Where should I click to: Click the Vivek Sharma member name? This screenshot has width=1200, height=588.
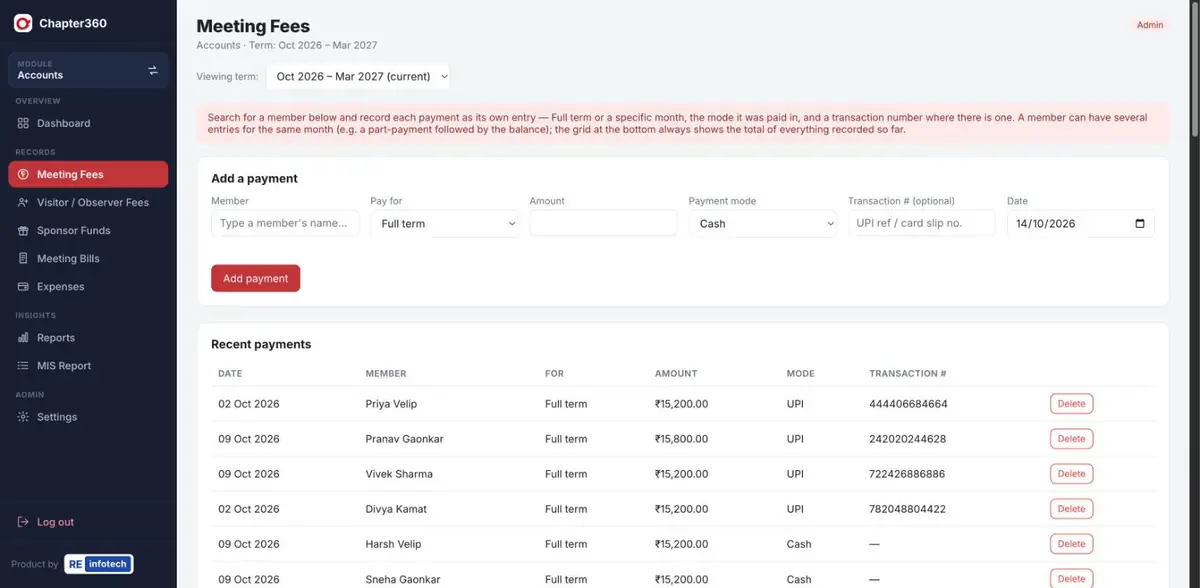(x=400, y=474)
